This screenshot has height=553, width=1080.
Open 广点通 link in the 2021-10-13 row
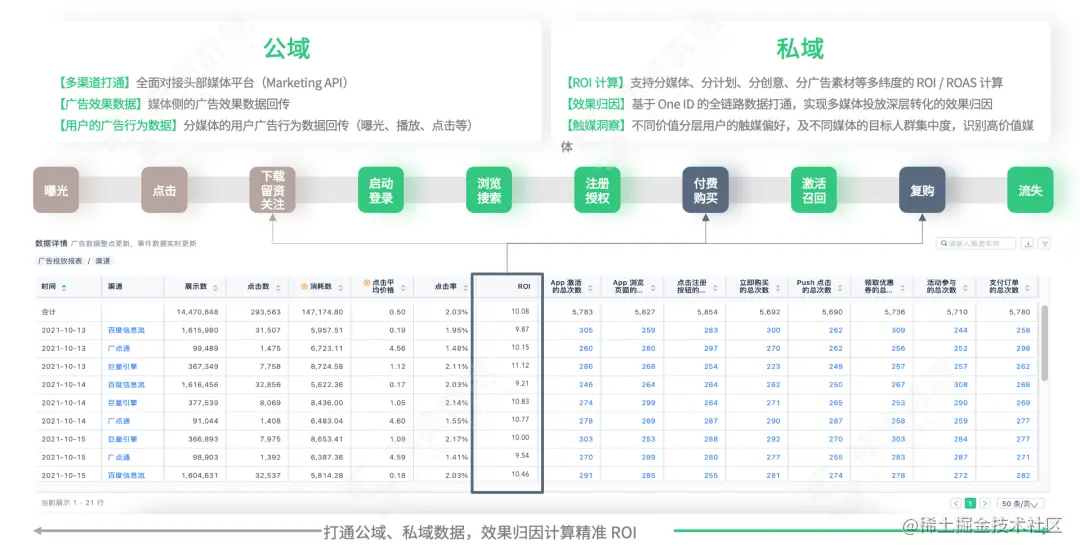(118, 348)
